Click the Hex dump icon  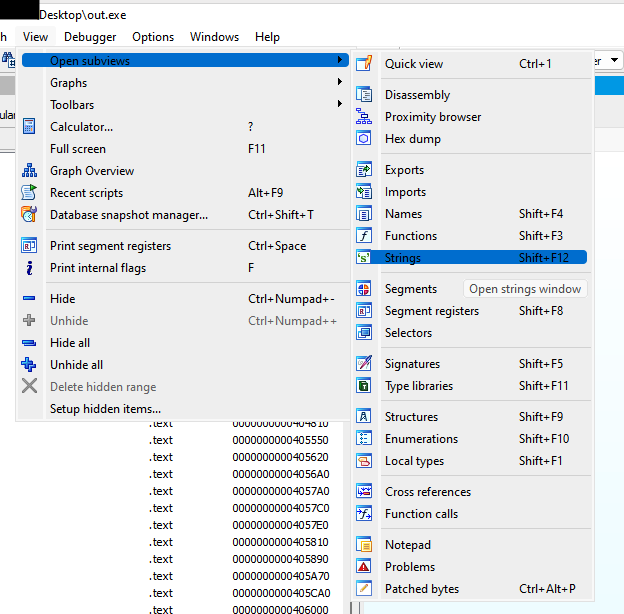click(x=364, y=138)
